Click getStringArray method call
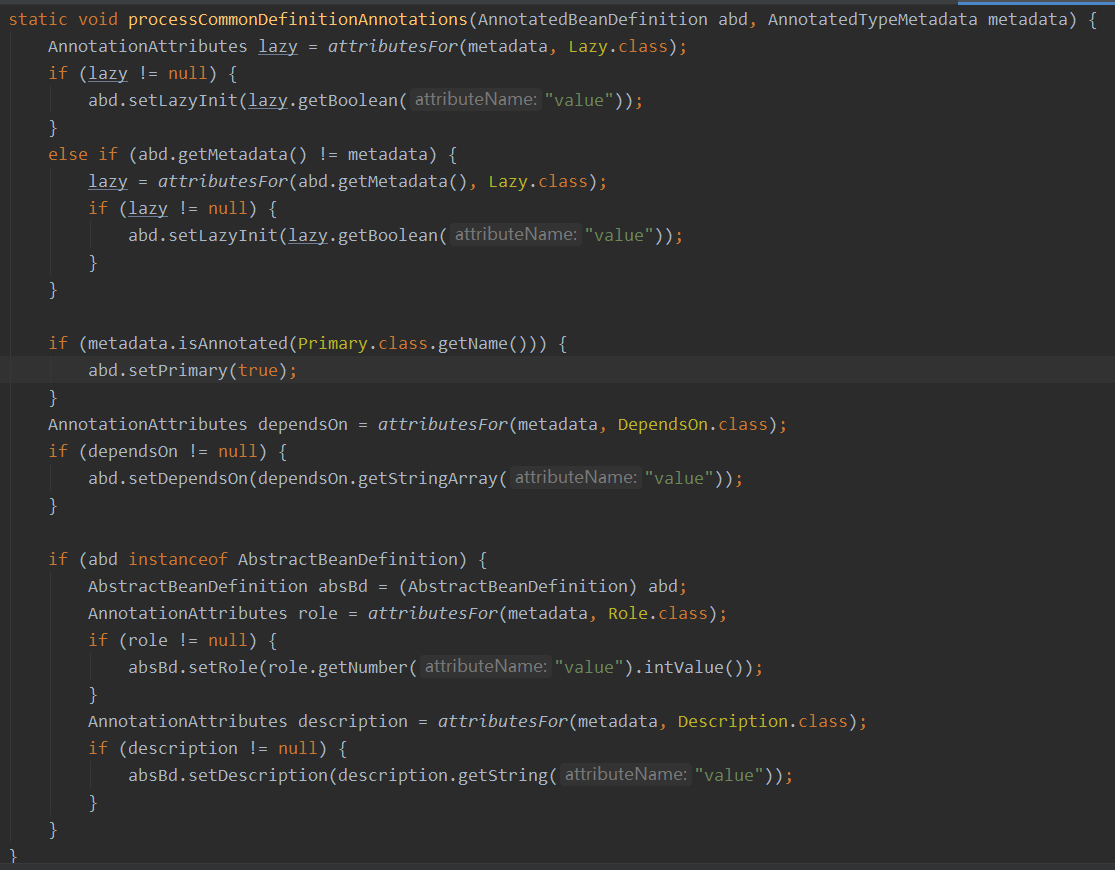 click(427, 479)
